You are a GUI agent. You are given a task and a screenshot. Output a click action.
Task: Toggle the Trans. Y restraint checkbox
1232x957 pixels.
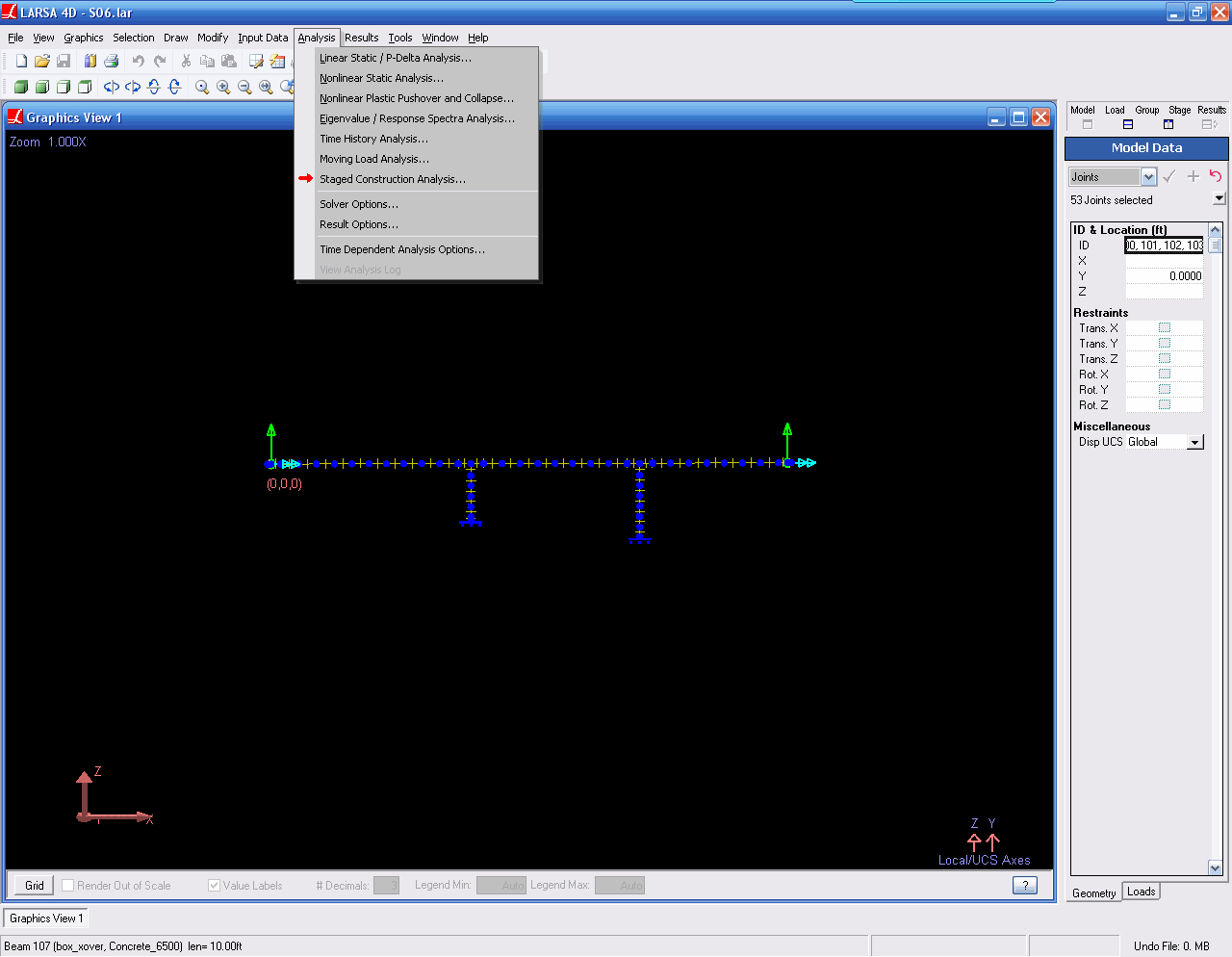[x=1165, y=344]
